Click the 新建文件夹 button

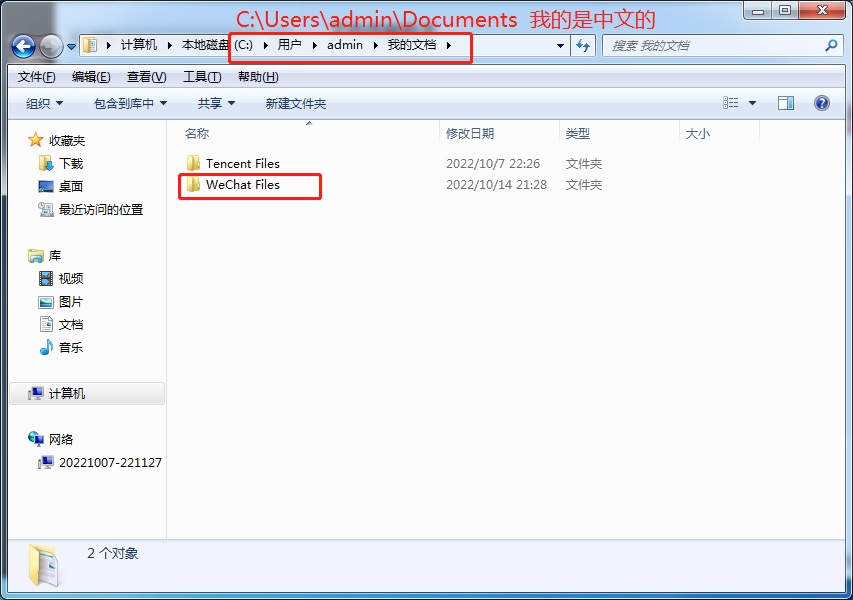[x=295, y=103]
